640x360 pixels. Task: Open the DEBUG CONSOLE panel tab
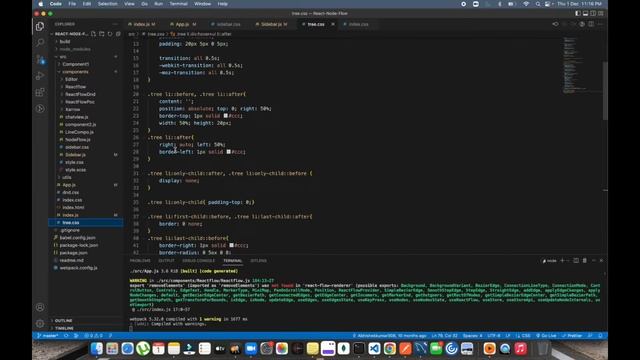click(x=198, y=260)
